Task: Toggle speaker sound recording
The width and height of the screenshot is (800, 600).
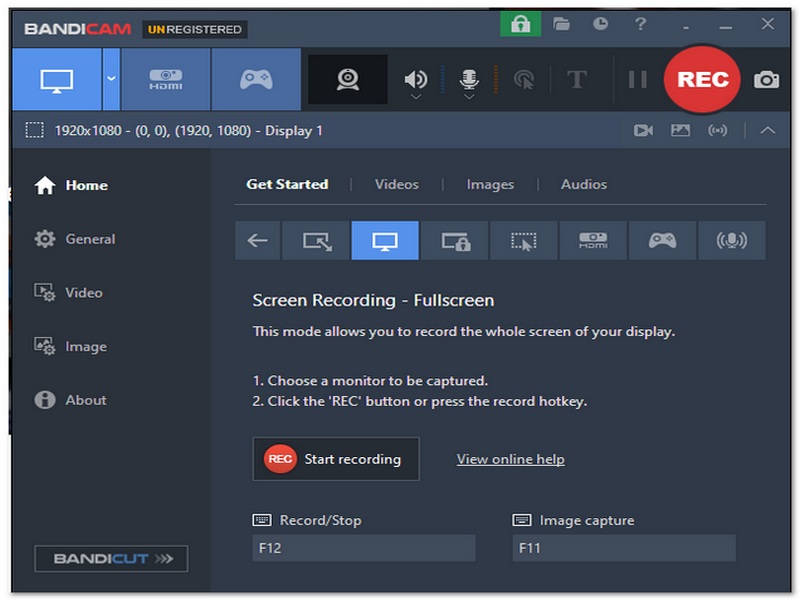Action: (415, 79)
